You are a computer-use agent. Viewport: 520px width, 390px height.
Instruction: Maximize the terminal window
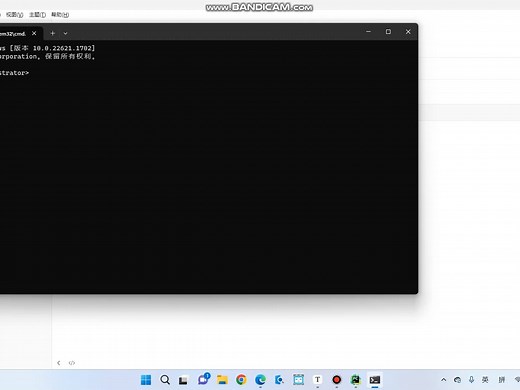click(x=388, y=32)
